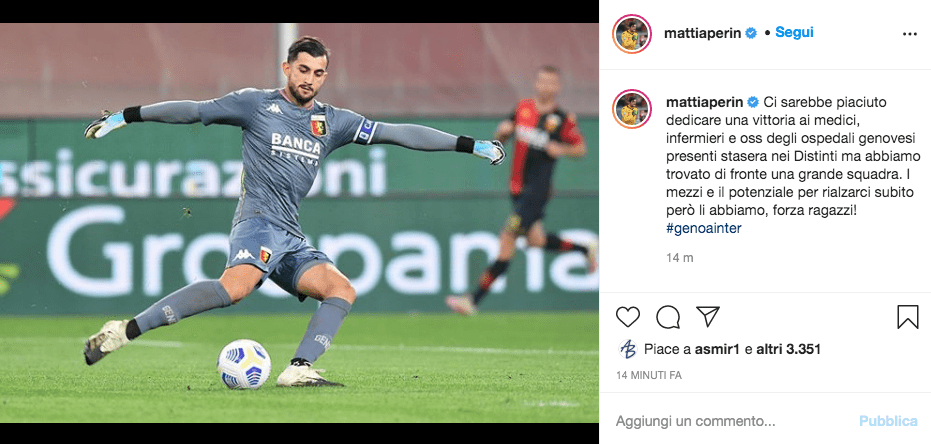Click Pubblica to post the comment
Screen dimensions: 931x444
pyautogui.click(x=888, y=421)
